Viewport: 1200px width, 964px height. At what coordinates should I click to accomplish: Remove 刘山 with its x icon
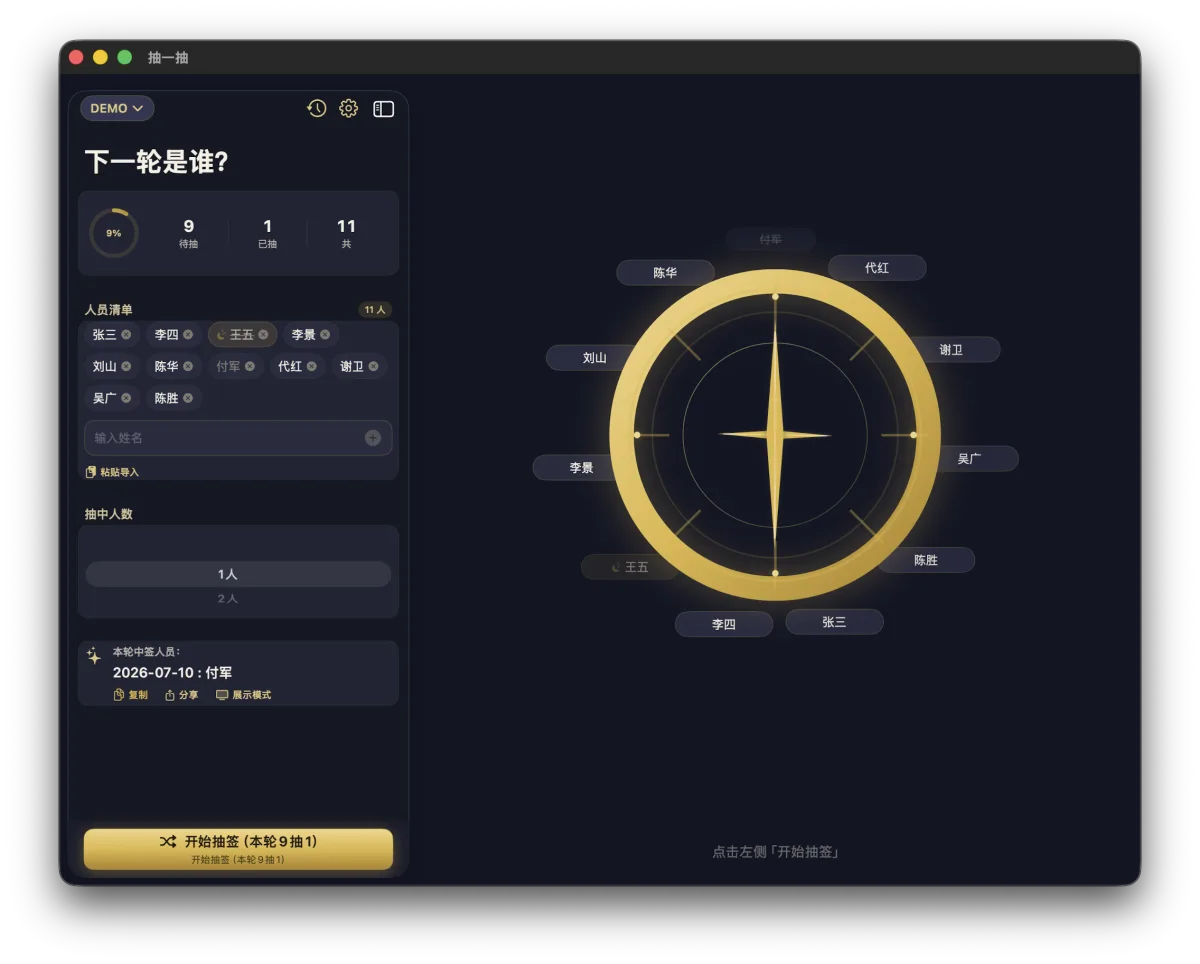tap(126, 366)
